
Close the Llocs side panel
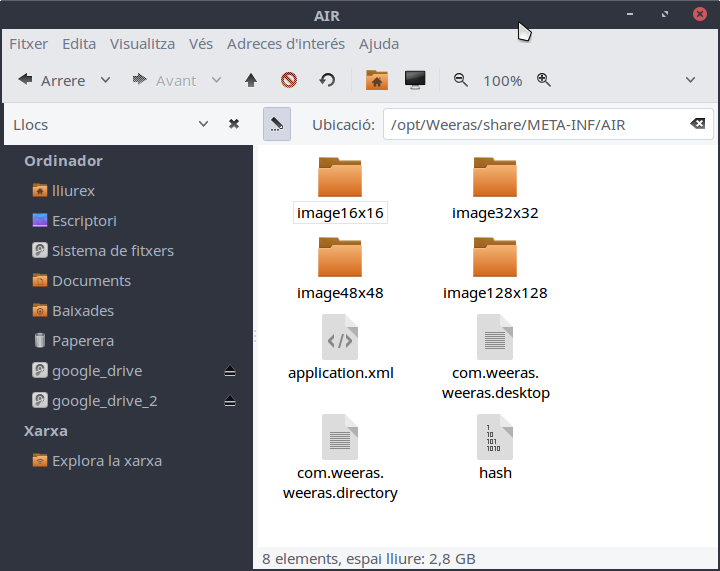234,124
